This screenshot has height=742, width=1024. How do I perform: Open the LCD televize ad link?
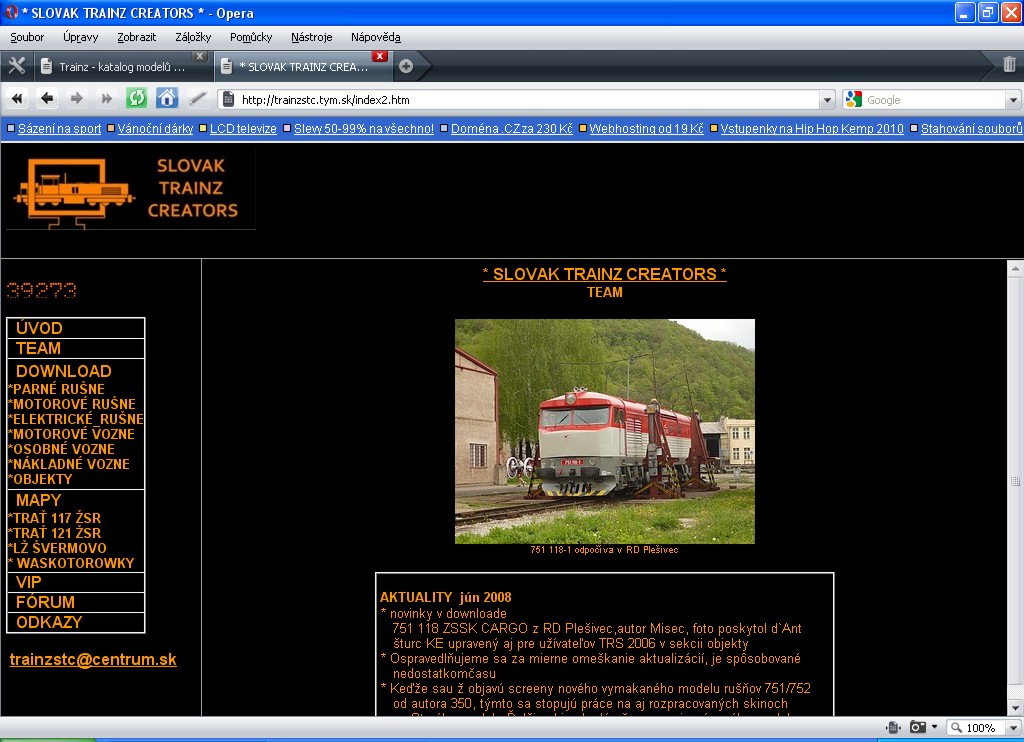click(x=243, y=129)
